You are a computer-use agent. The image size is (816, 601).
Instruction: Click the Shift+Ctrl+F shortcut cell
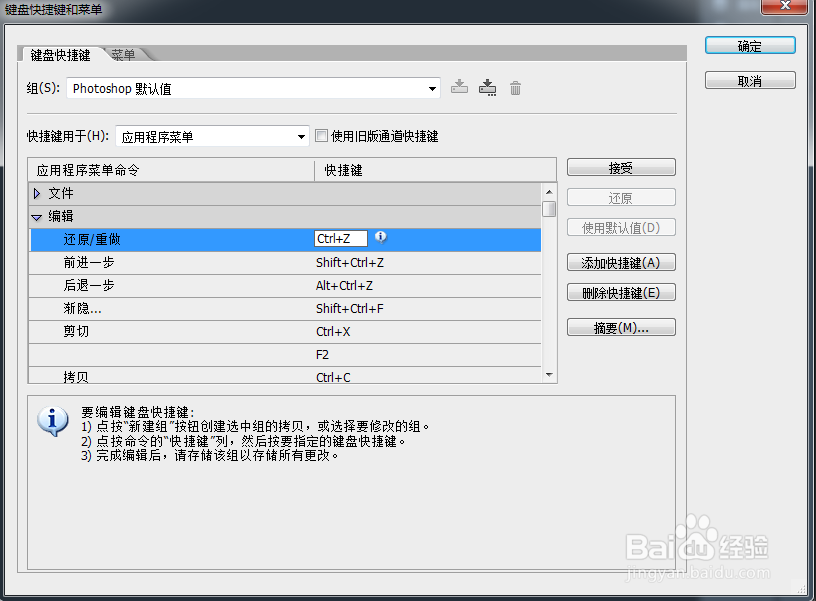pyautogui.click(x=350, y=309)
